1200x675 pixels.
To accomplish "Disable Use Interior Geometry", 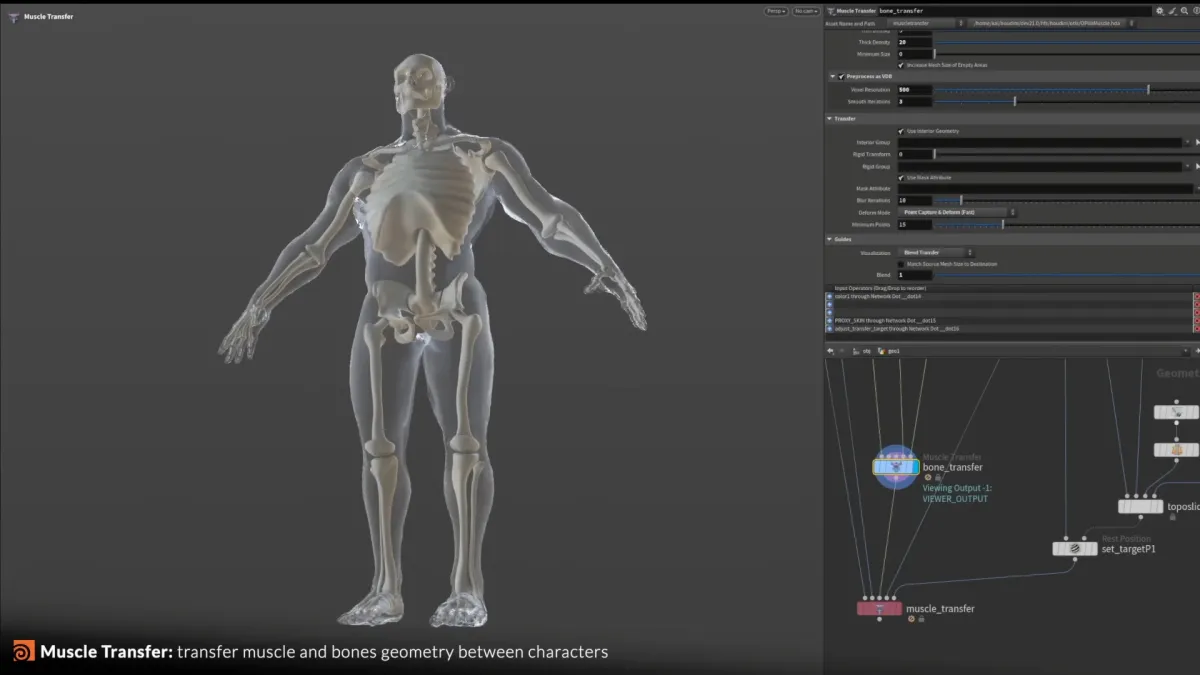I will (900, 130).
